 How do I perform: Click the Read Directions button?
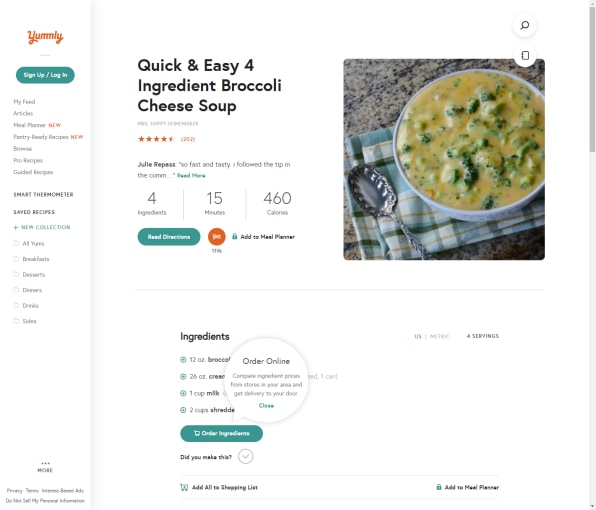pos(169,237)
